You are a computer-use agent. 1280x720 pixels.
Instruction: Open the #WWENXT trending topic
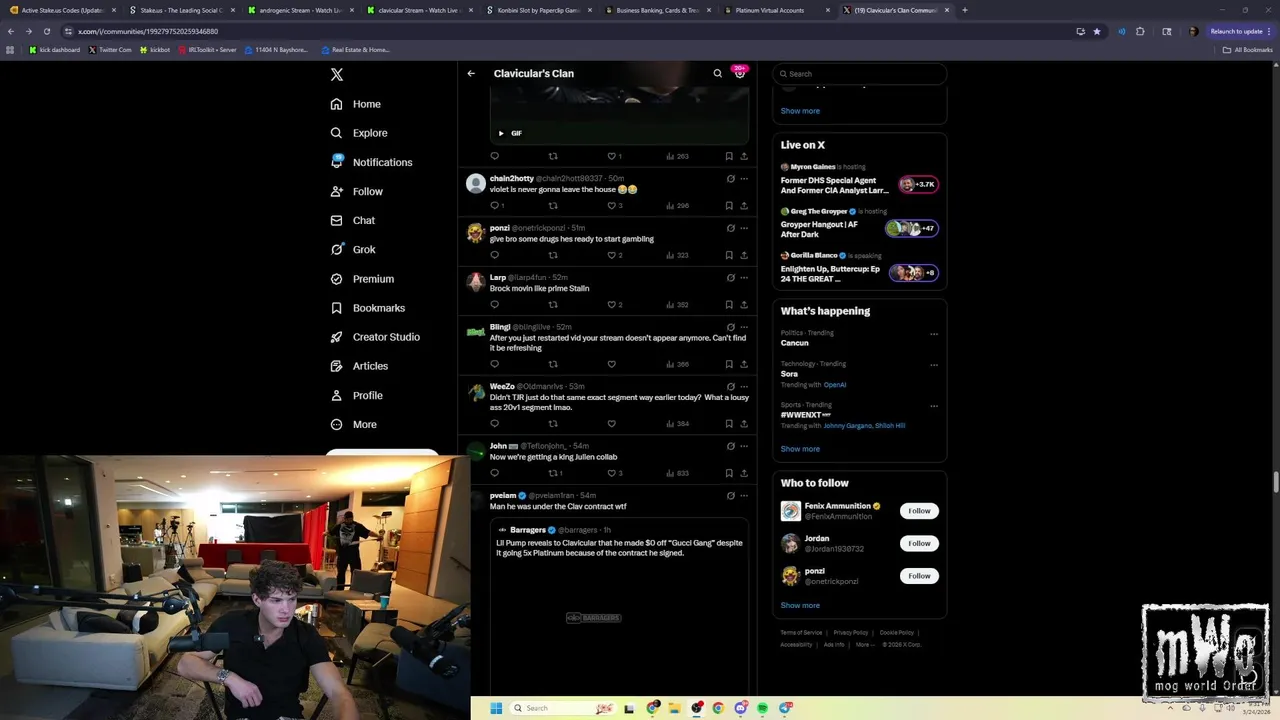[806, 415]
